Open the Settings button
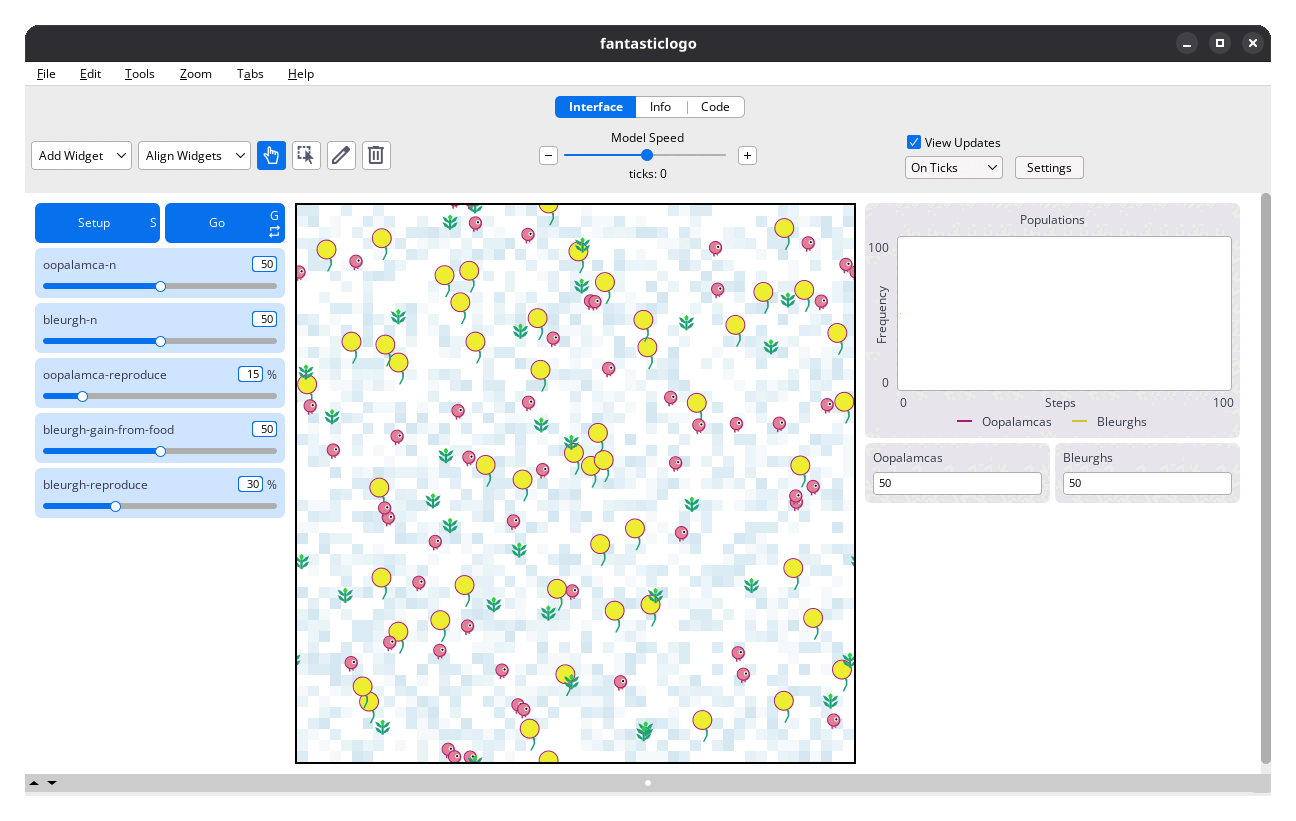This screenshot has width=1296, height=821. click(x=1048, y=168)
